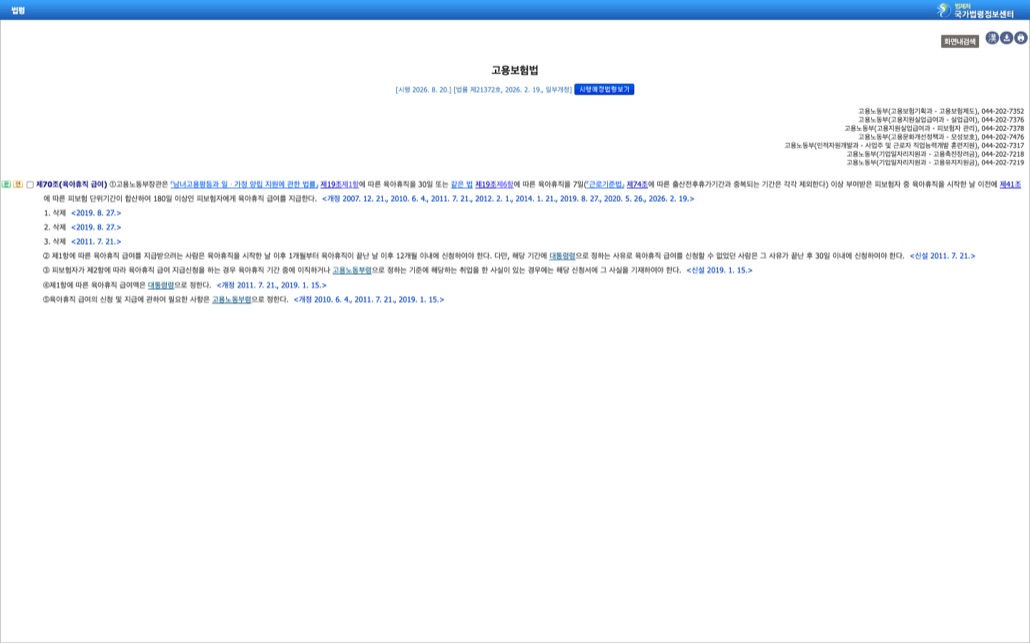The height and width of the screenshot is (643, 1030).
Task: Open the 대통령령 link in paragraph ②
Action: pos(562,255)
